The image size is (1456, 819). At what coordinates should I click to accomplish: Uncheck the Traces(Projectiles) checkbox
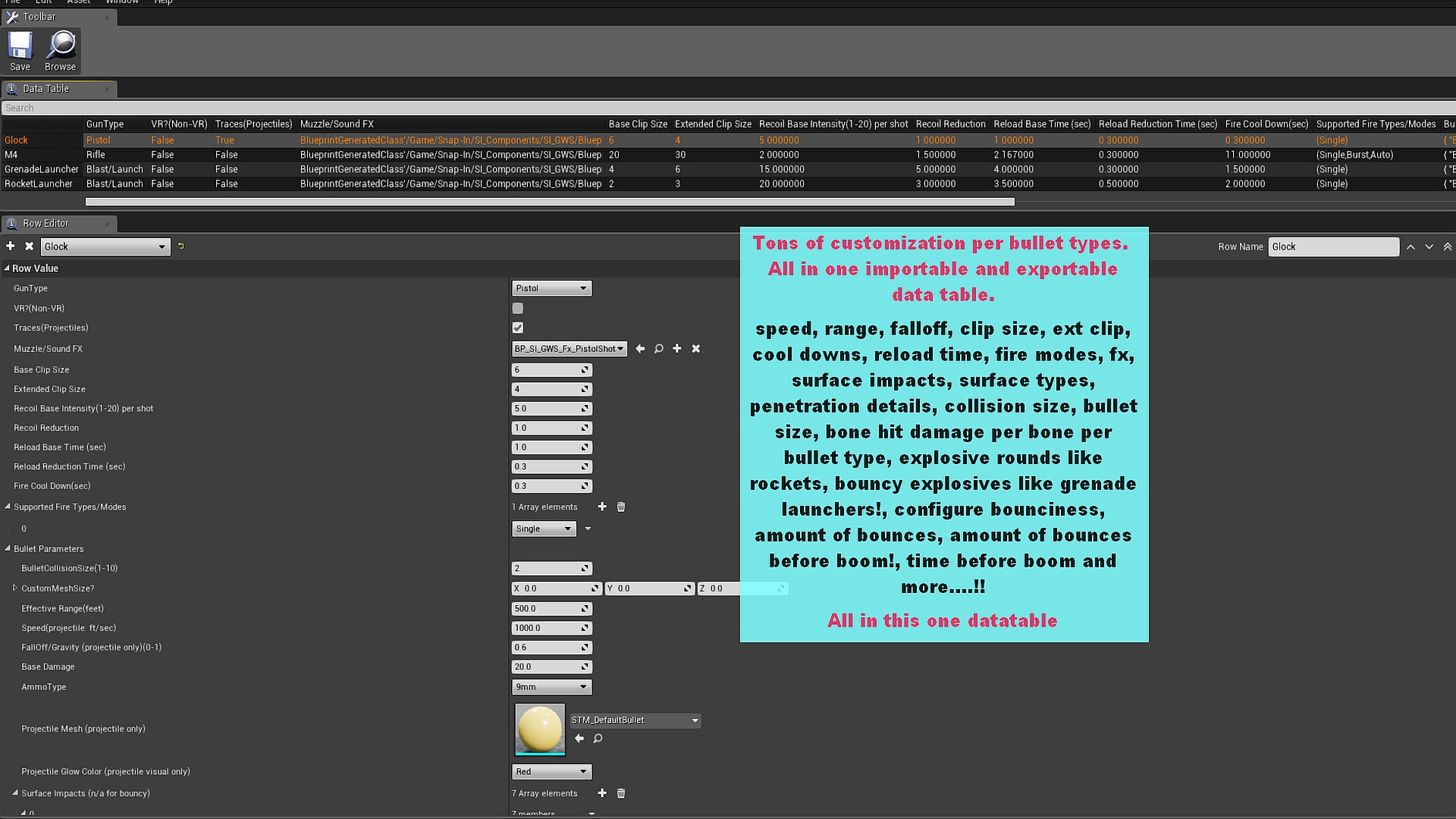[518, 328]
